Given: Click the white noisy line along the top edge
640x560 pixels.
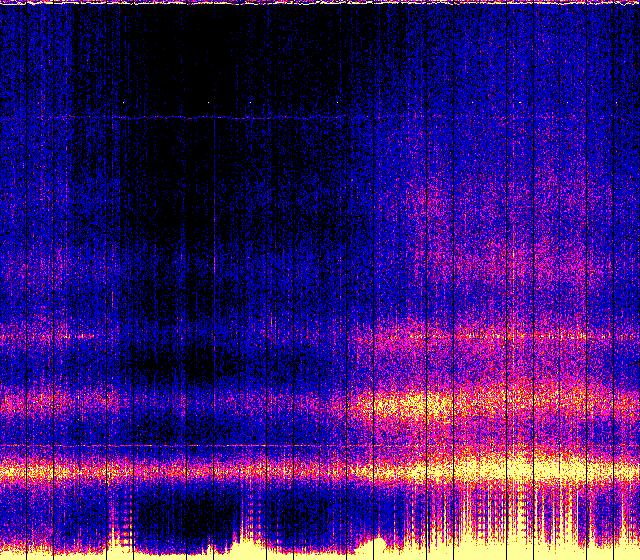Looking at the screenshot, I should [x=320, y=3].
